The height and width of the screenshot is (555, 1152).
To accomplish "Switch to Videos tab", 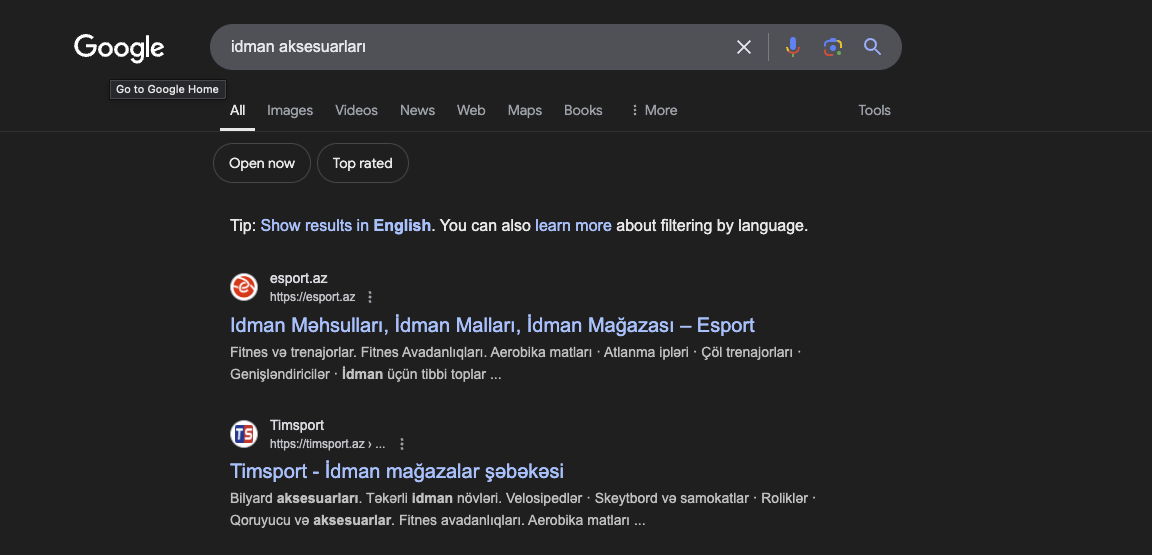I will tap(356, 110).
